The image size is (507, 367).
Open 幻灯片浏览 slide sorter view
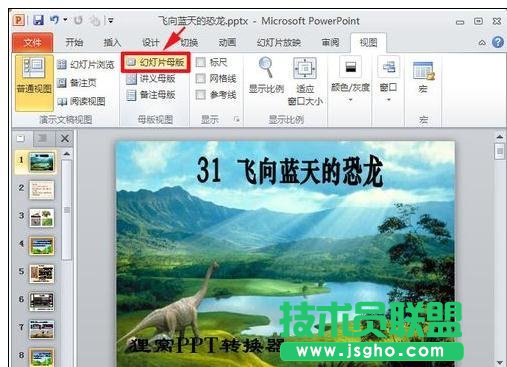tap(85, 64)
